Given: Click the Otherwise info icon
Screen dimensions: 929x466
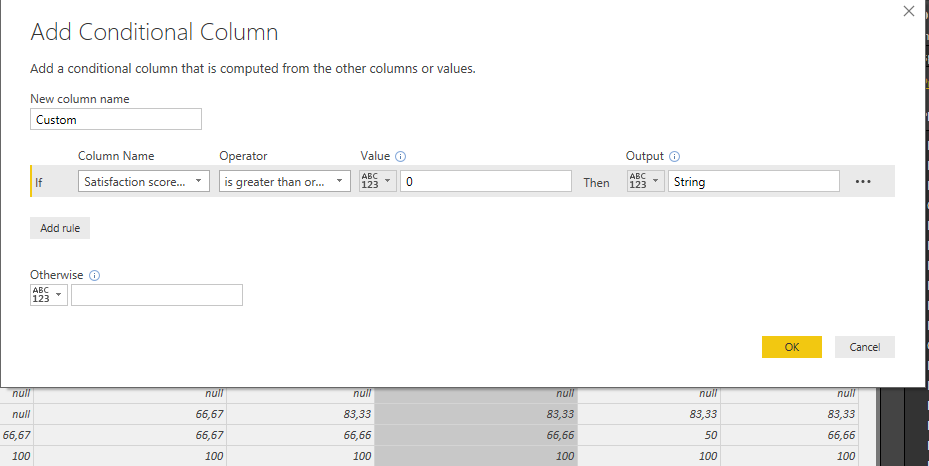Looking at the screenshot, I should click(94, 275).
